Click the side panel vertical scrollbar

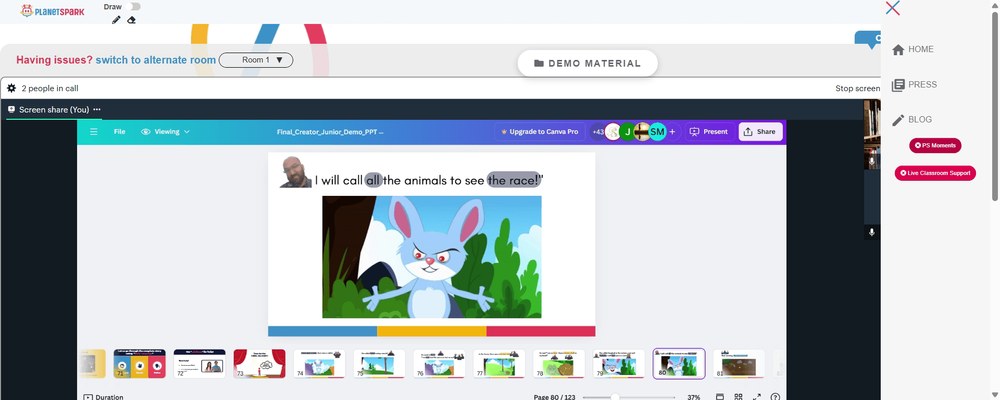pos(995,105)
